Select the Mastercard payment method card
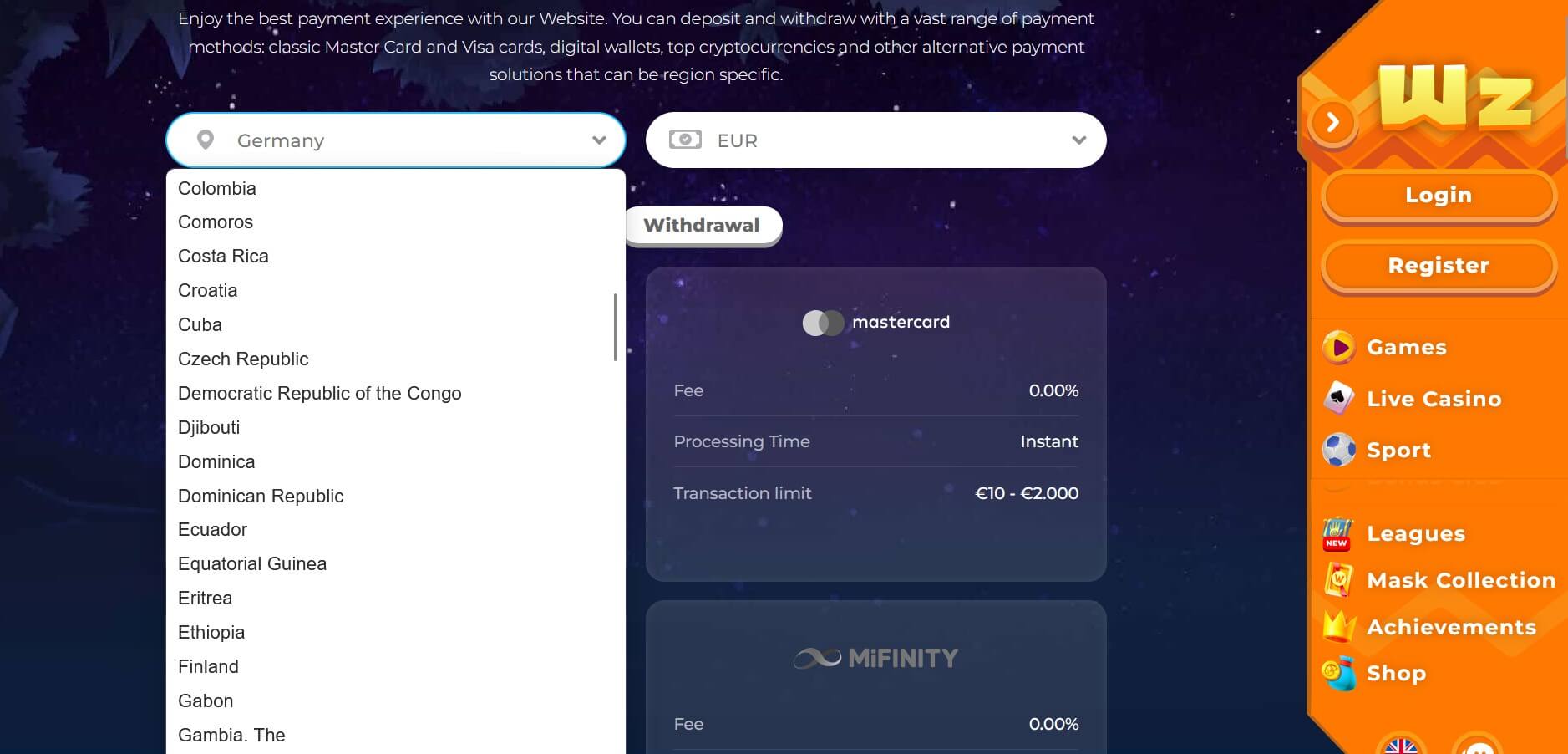 pos(875,423)
